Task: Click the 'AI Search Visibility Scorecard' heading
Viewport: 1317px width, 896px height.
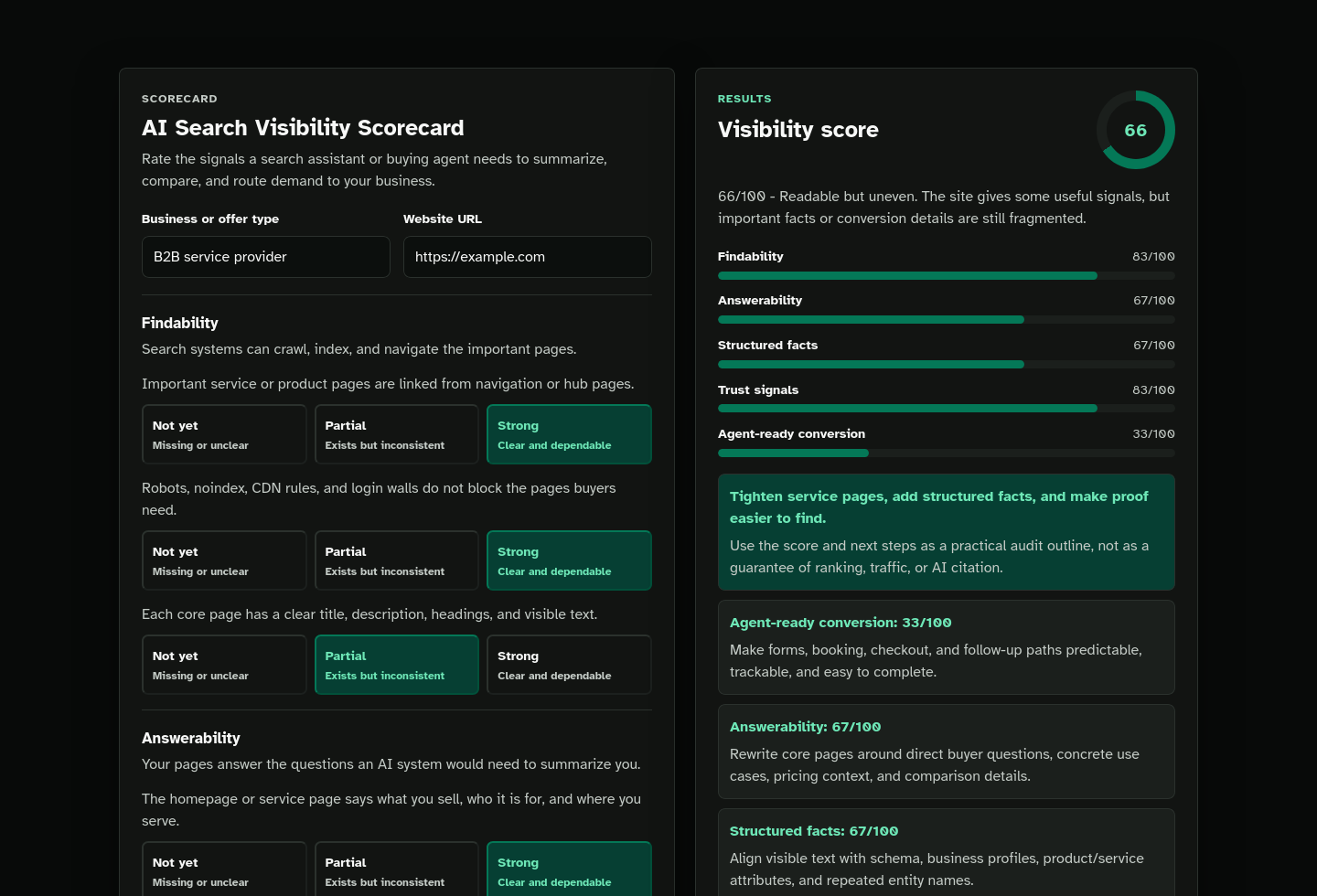Action: pyautogui.click(x=303, y=128)
